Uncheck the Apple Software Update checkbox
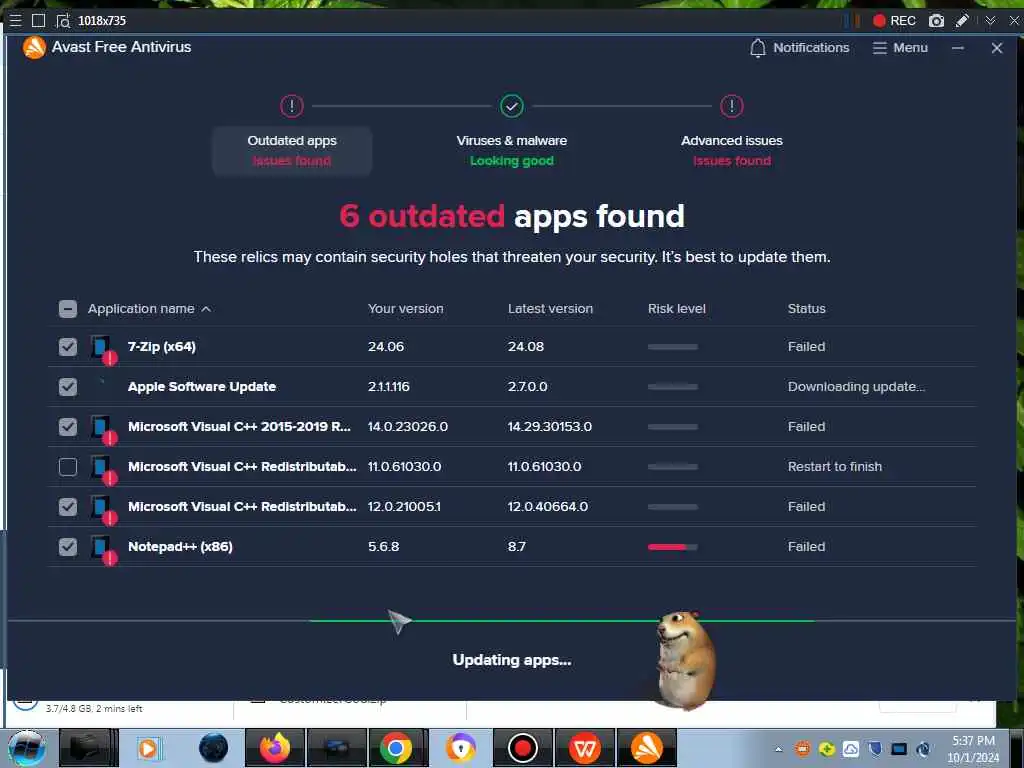This screenshot has height=768, width=1024. pyautogui.click(x=68, y=387)
